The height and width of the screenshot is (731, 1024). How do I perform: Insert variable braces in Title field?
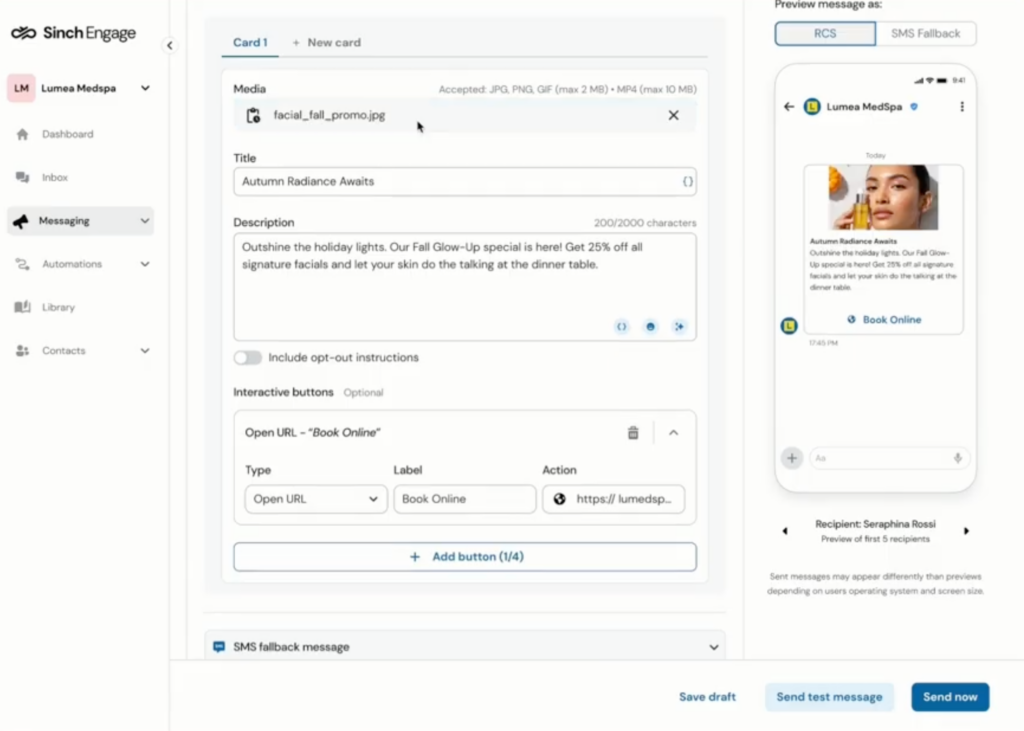pyautogui.click(x=688, y=182)
